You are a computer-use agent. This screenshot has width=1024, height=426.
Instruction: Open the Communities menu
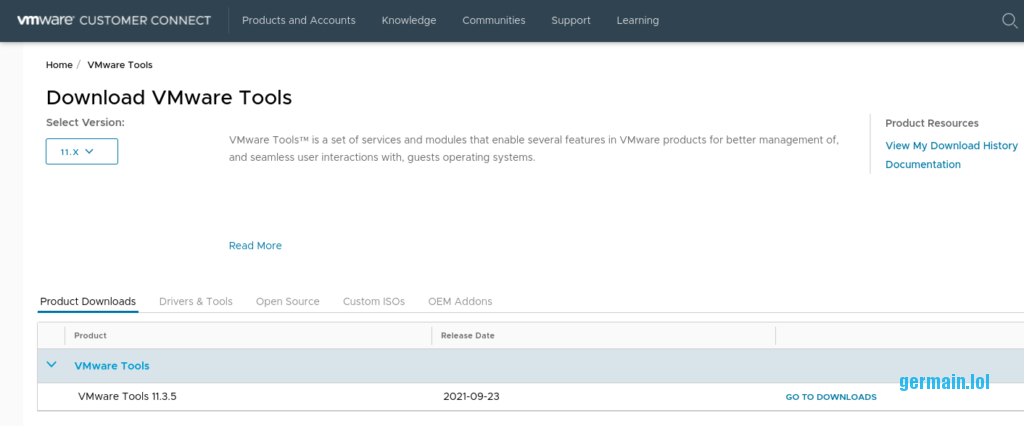[493, 20]
